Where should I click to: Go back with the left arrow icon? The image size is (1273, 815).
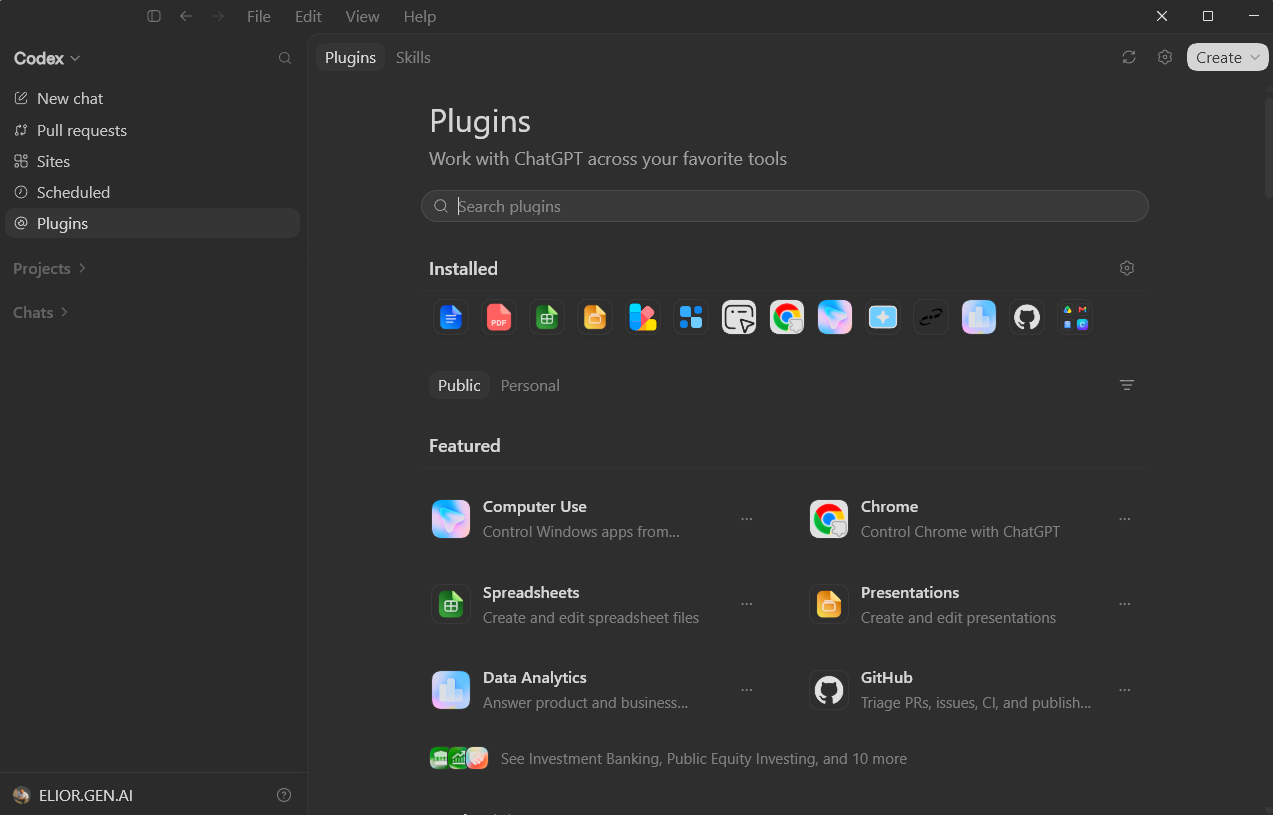tap(186, 16)
